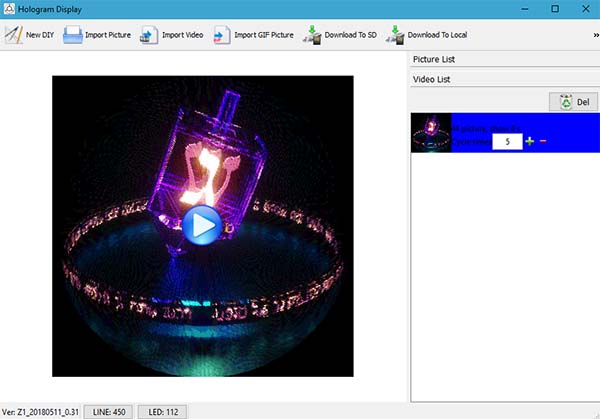This screenshot has width=600, height=419.
Task: Delete the selected video with Del
Action: click(573, 102)
